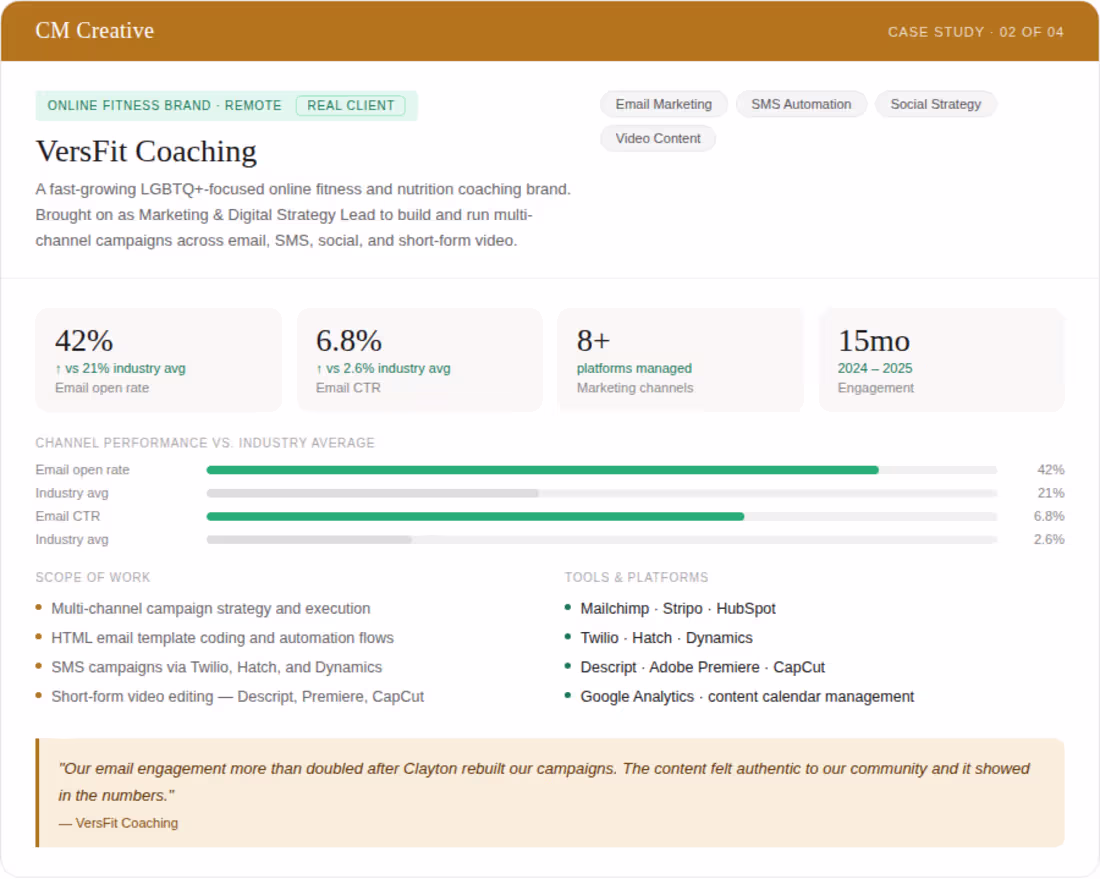Click the green Email open rate progress bar
The width and height of the screenshot is (1100, 879).
tap(542, 470)
